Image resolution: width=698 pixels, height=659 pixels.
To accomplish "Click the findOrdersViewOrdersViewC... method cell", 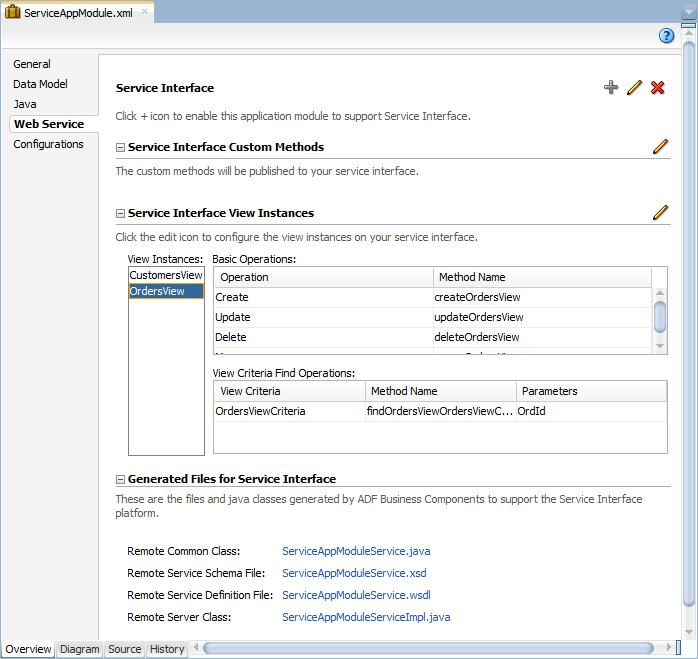I will [x=440, y=411].
